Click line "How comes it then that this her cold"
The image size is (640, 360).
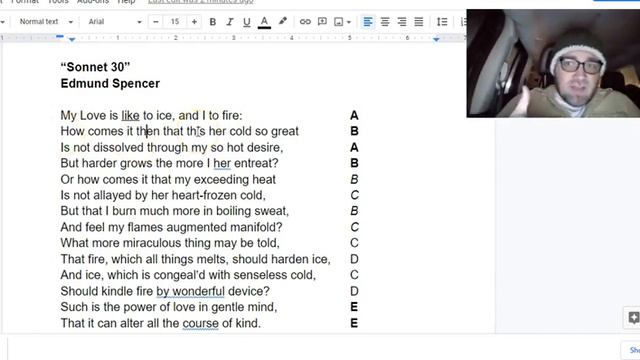(180, 131)
